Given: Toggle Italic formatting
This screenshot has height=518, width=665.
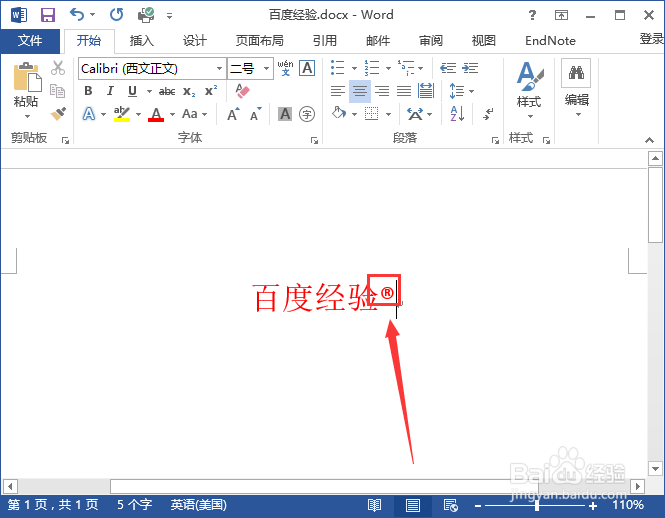Looking at the screenshot, I should [x=110, y=91].
